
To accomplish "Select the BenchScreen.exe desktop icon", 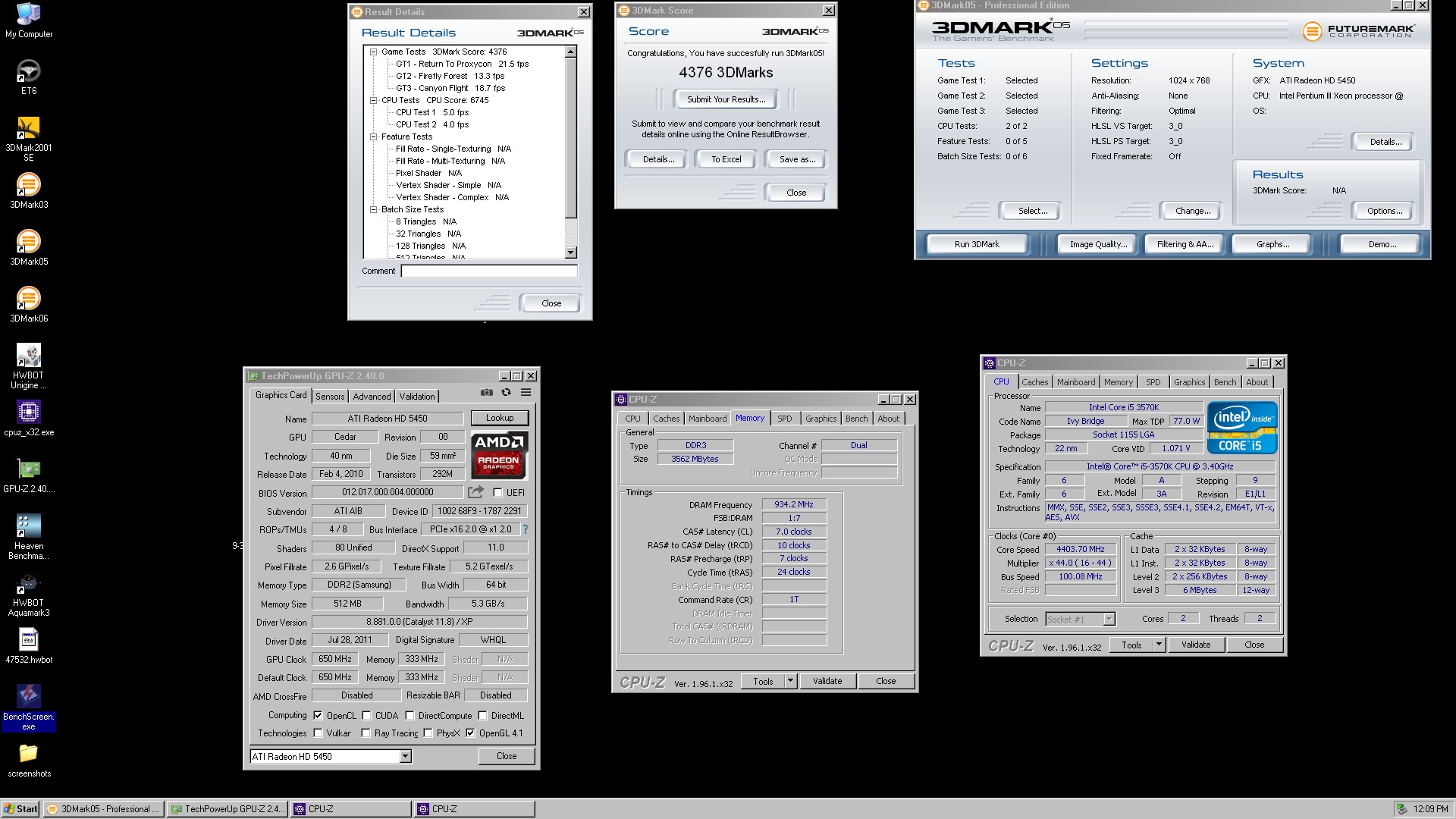I will click(29, 708).
